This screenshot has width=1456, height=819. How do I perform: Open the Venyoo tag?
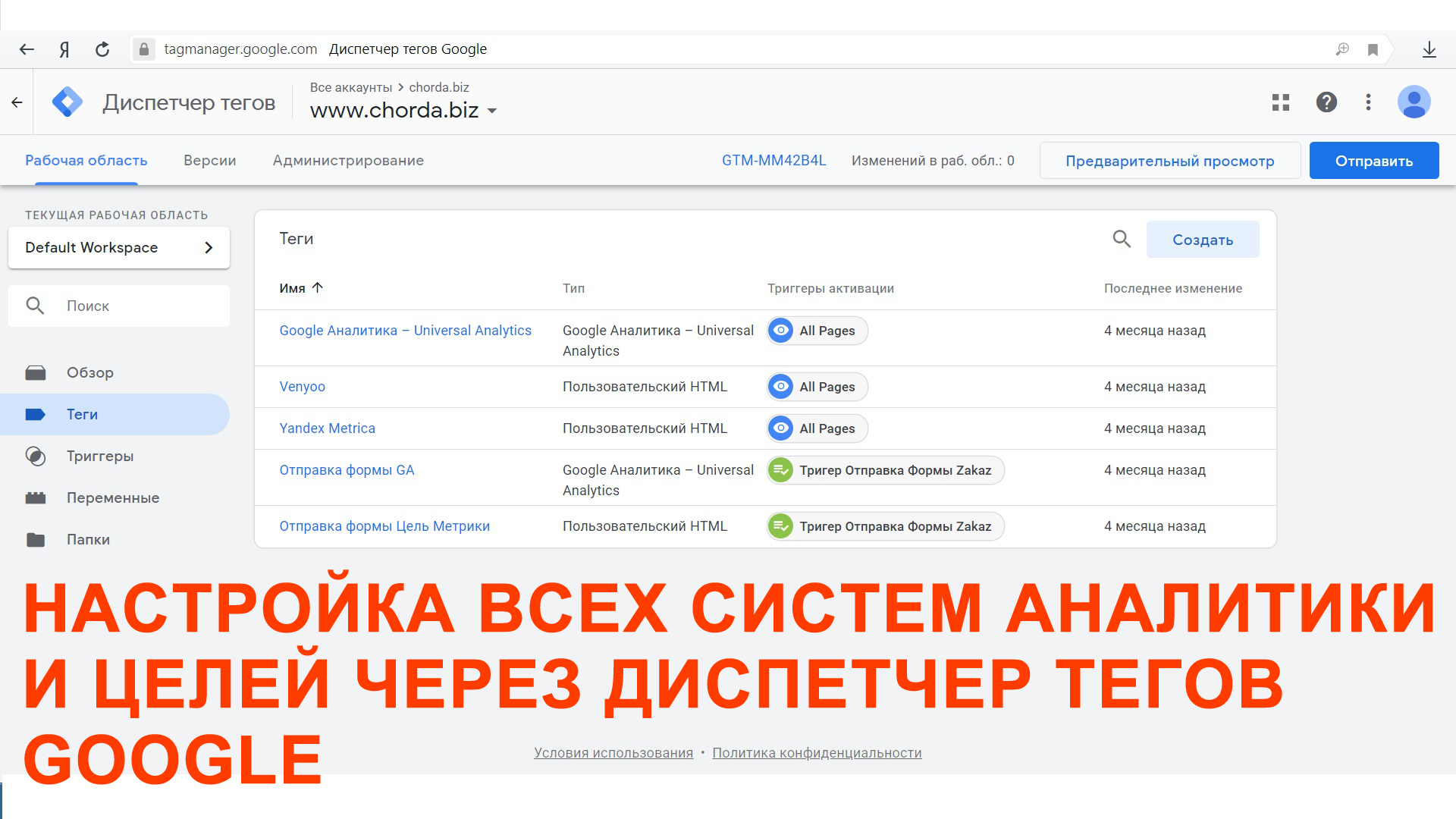(303, 387)
